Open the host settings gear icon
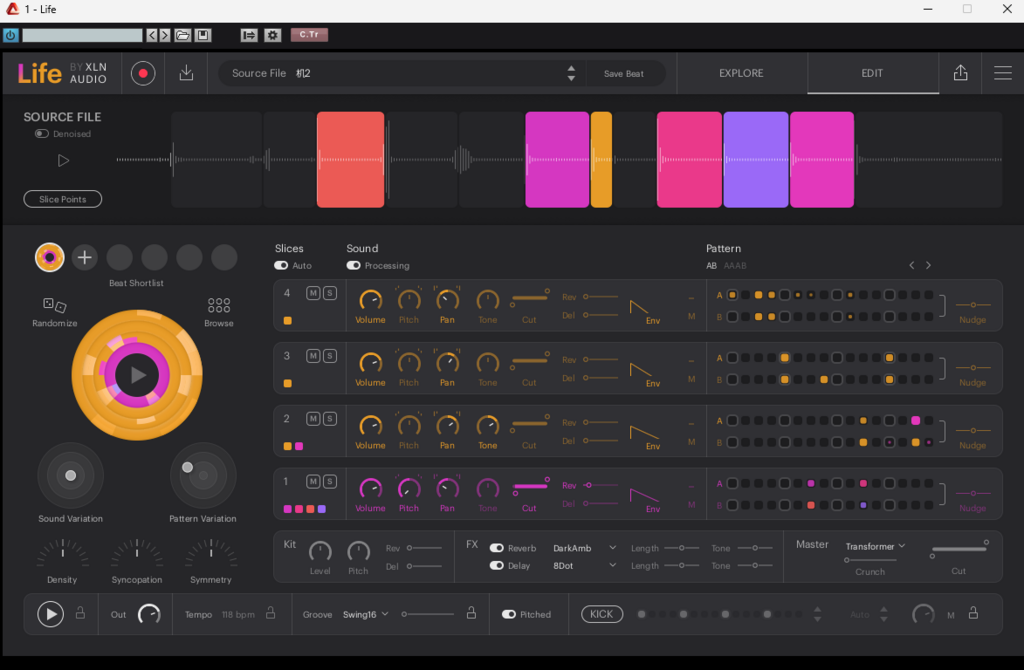 click(x=273, y=35)
